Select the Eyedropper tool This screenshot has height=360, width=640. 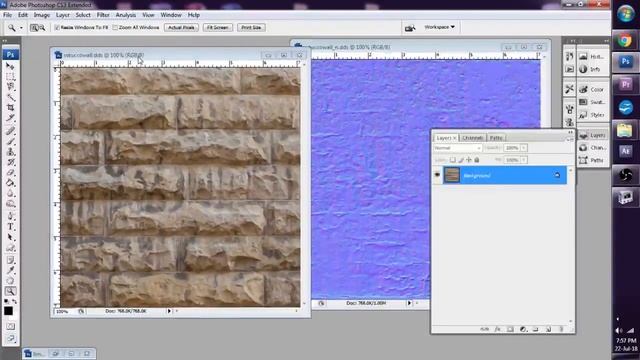click(x=10, y=271)
